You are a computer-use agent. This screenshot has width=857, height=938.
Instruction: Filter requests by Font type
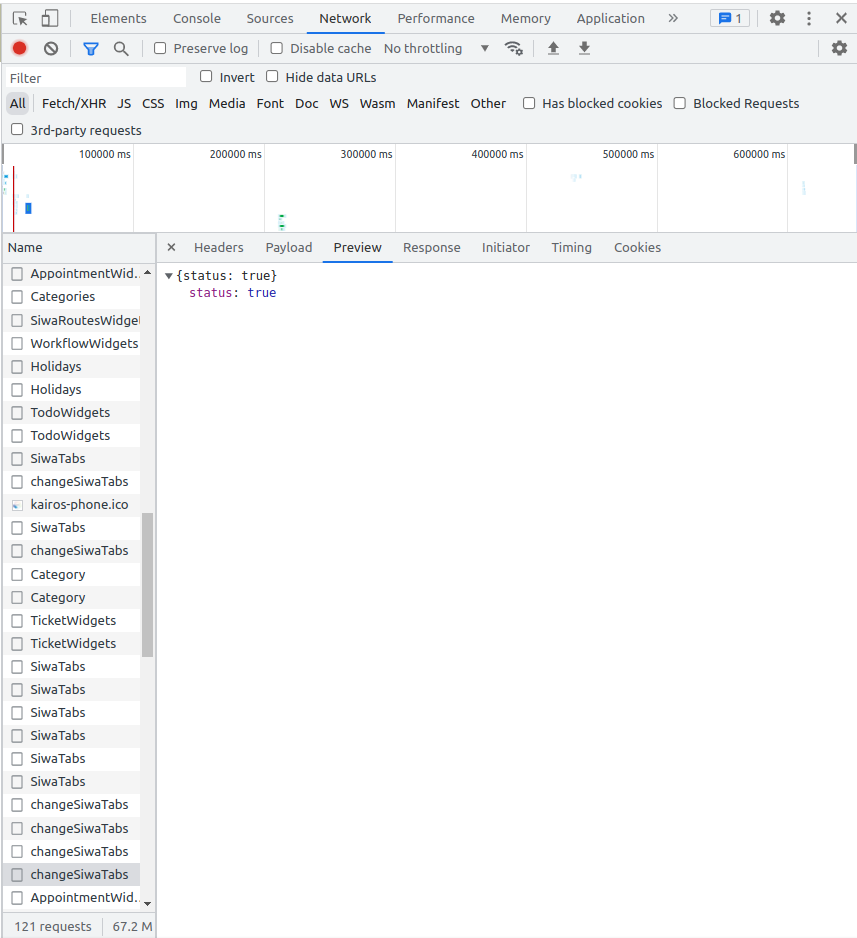270,103
